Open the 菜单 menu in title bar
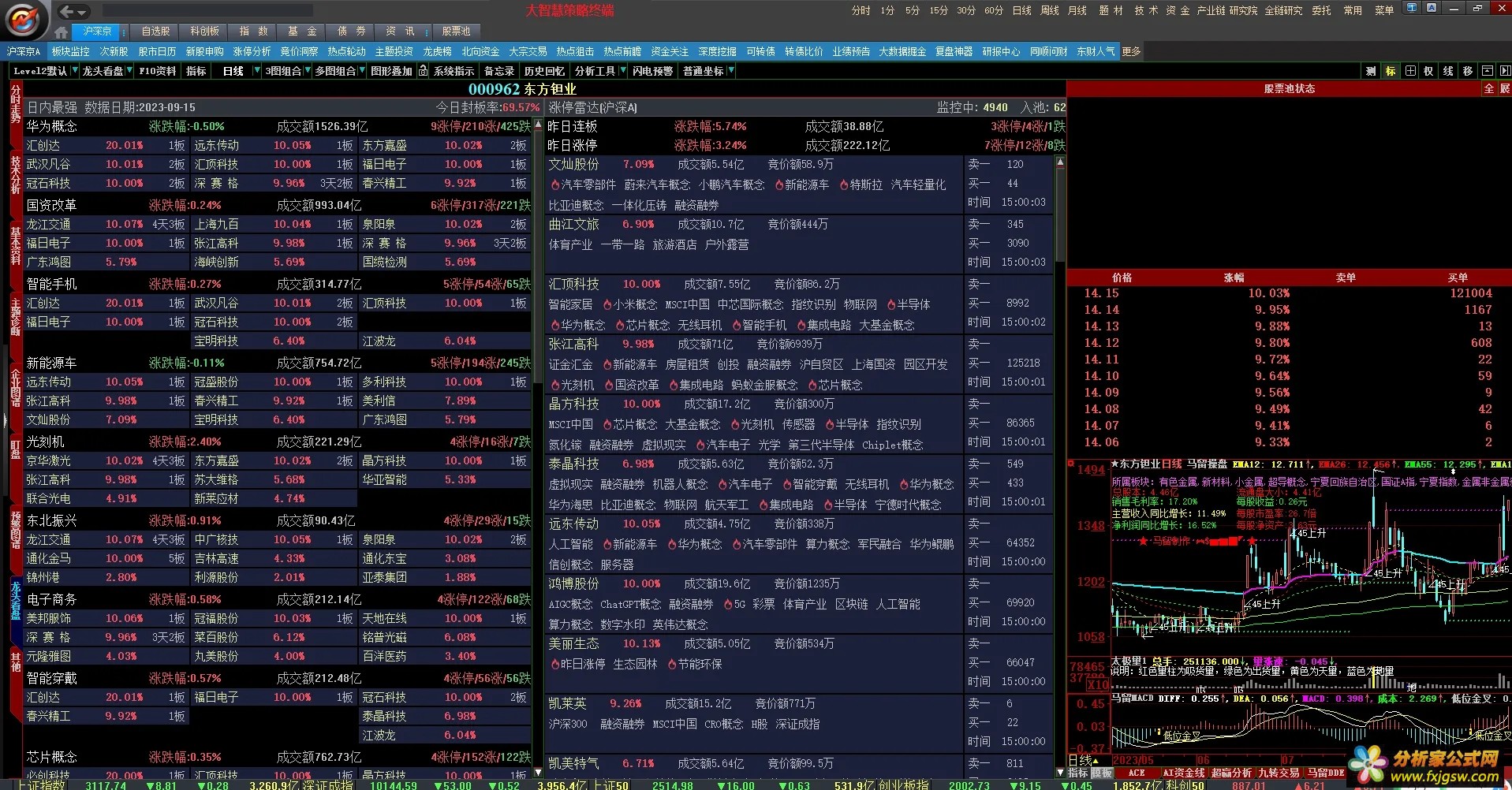Screen dimensions: 1512x790 click(1384, 10)
